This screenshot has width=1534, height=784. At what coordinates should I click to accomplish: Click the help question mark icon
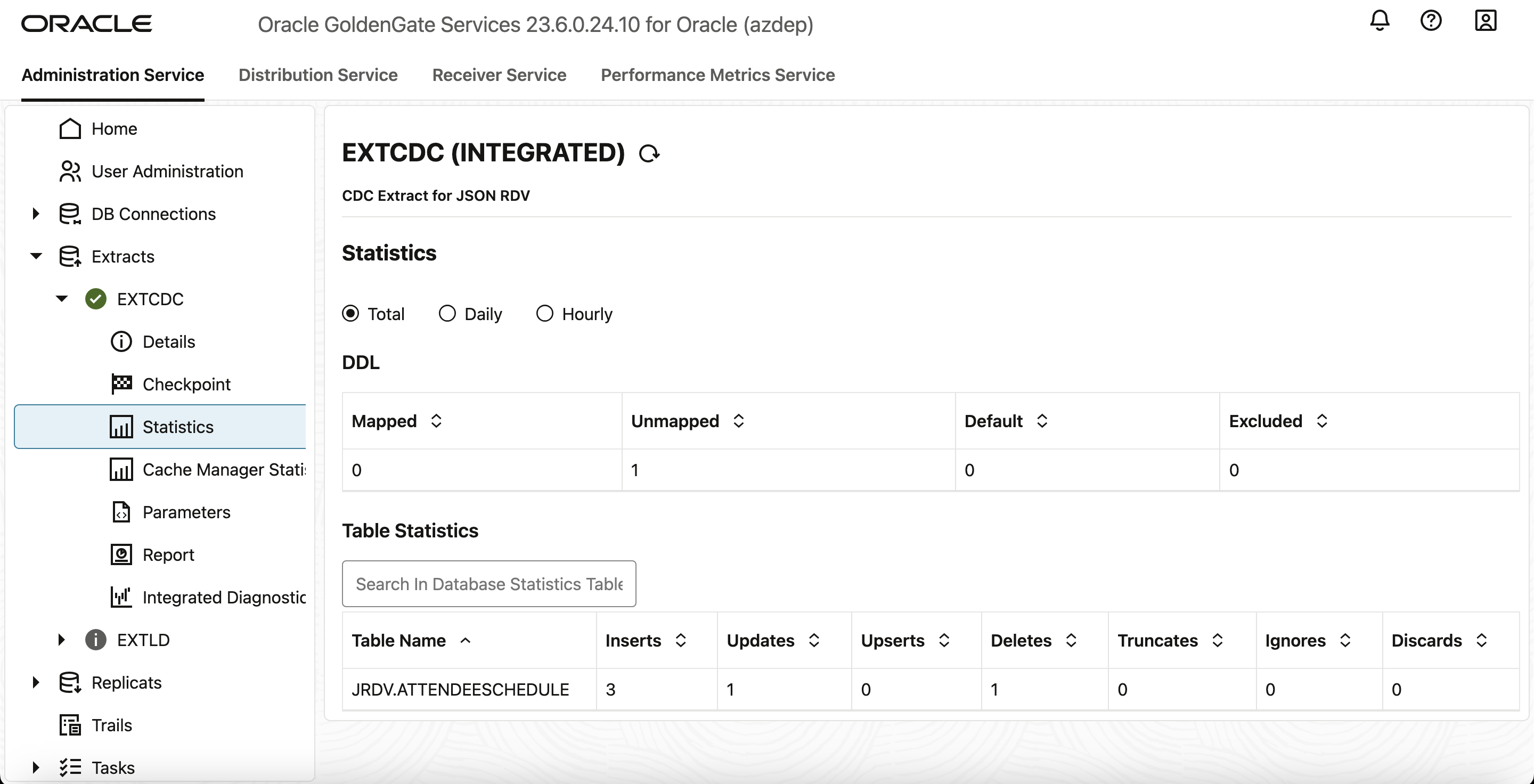[1430, 21]
